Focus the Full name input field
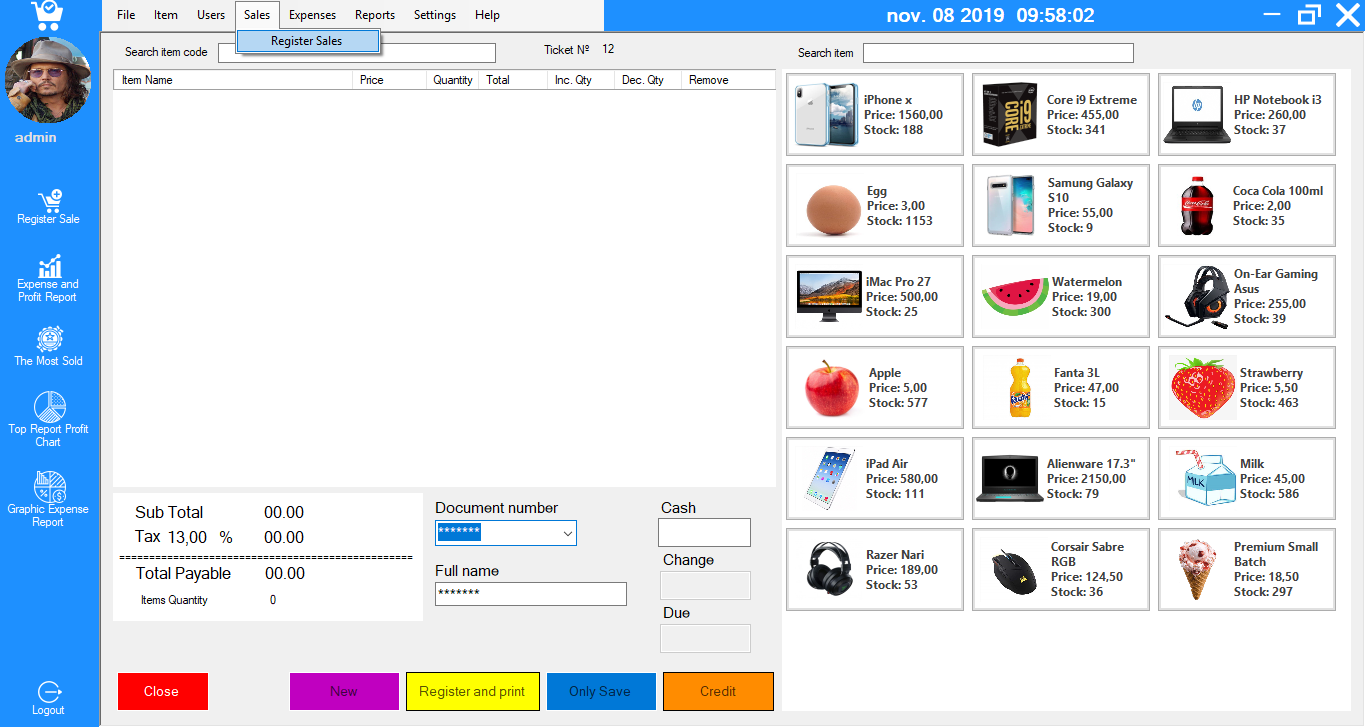The width and height of the screenshot is (1365, 727). (x=531, y=593)
